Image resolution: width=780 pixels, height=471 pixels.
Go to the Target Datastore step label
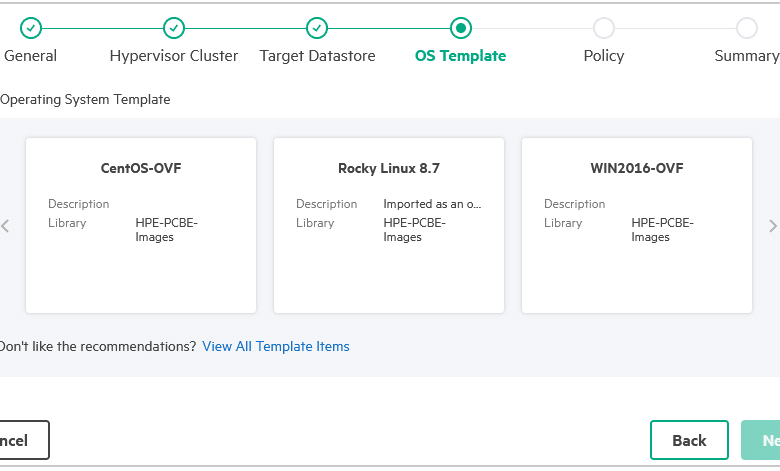317,56
